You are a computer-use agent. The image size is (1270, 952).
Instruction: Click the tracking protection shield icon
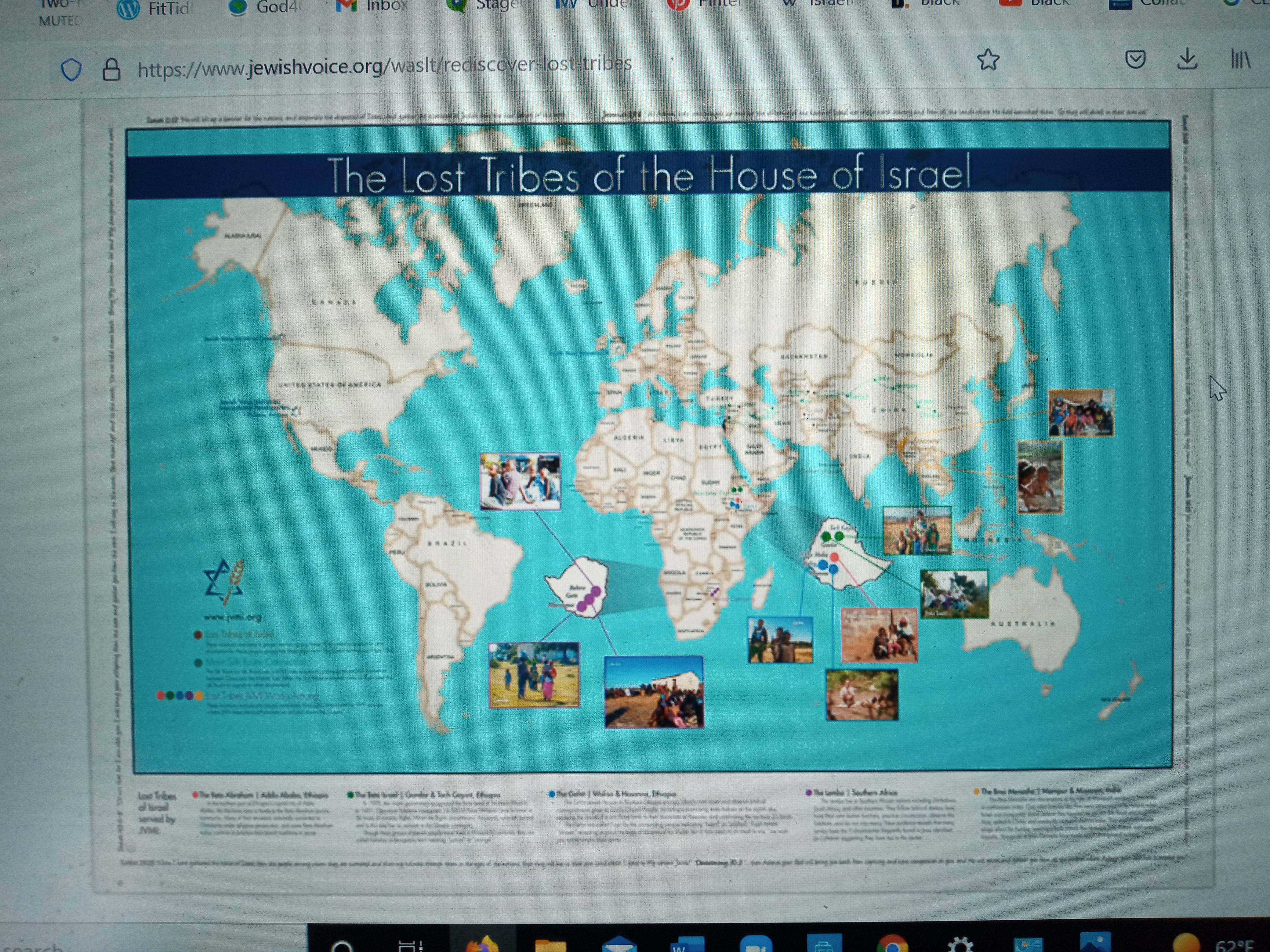coord(71,70)
